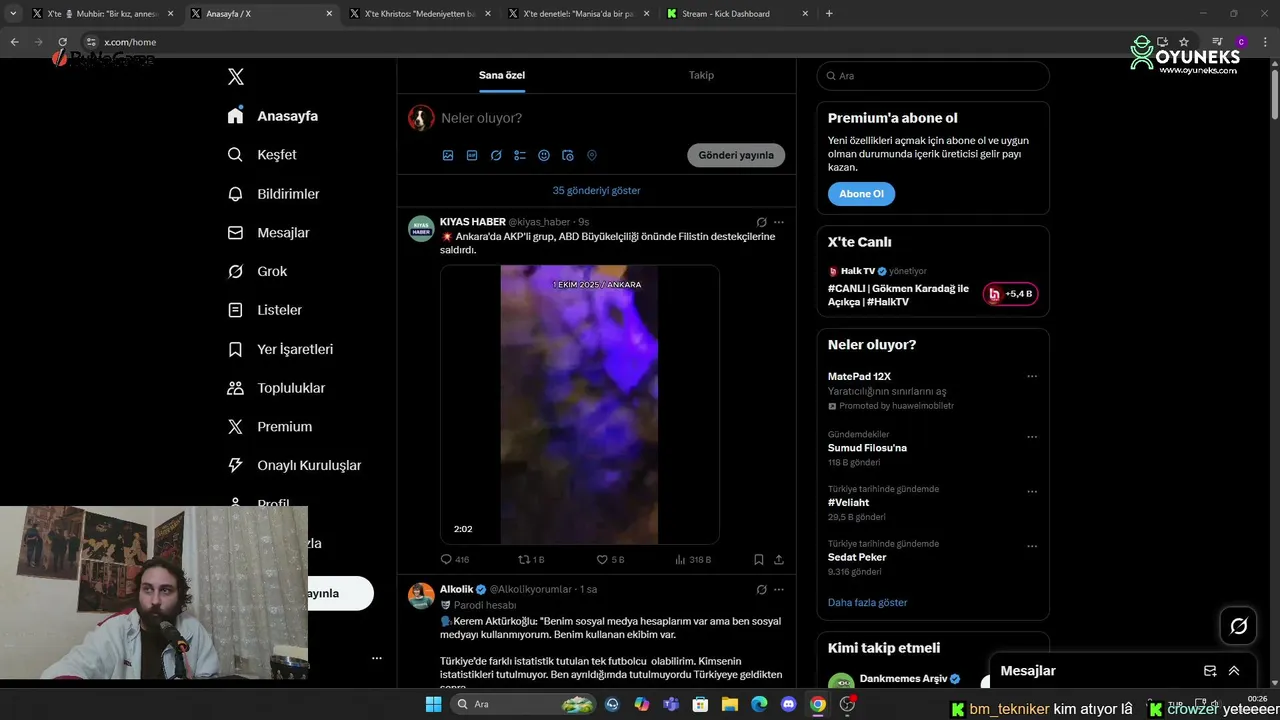
Task: Open Sedat Peker trending topic
Action: click(x=857, y=557)
